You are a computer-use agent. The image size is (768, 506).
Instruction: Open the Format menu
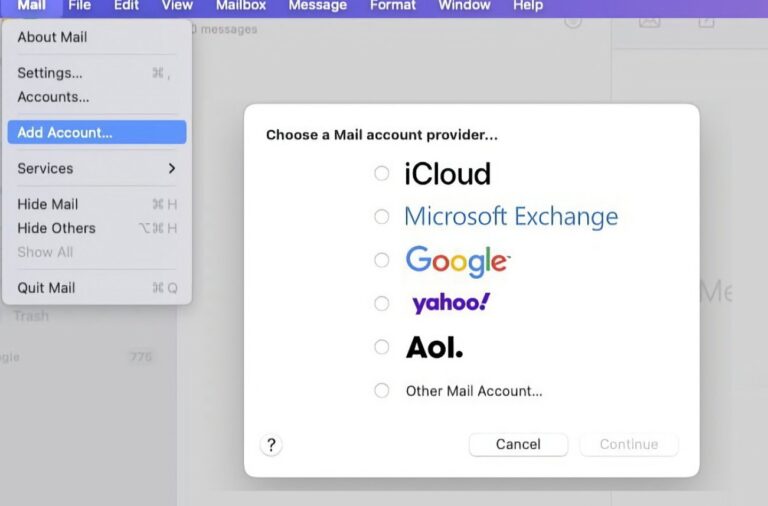393,6
